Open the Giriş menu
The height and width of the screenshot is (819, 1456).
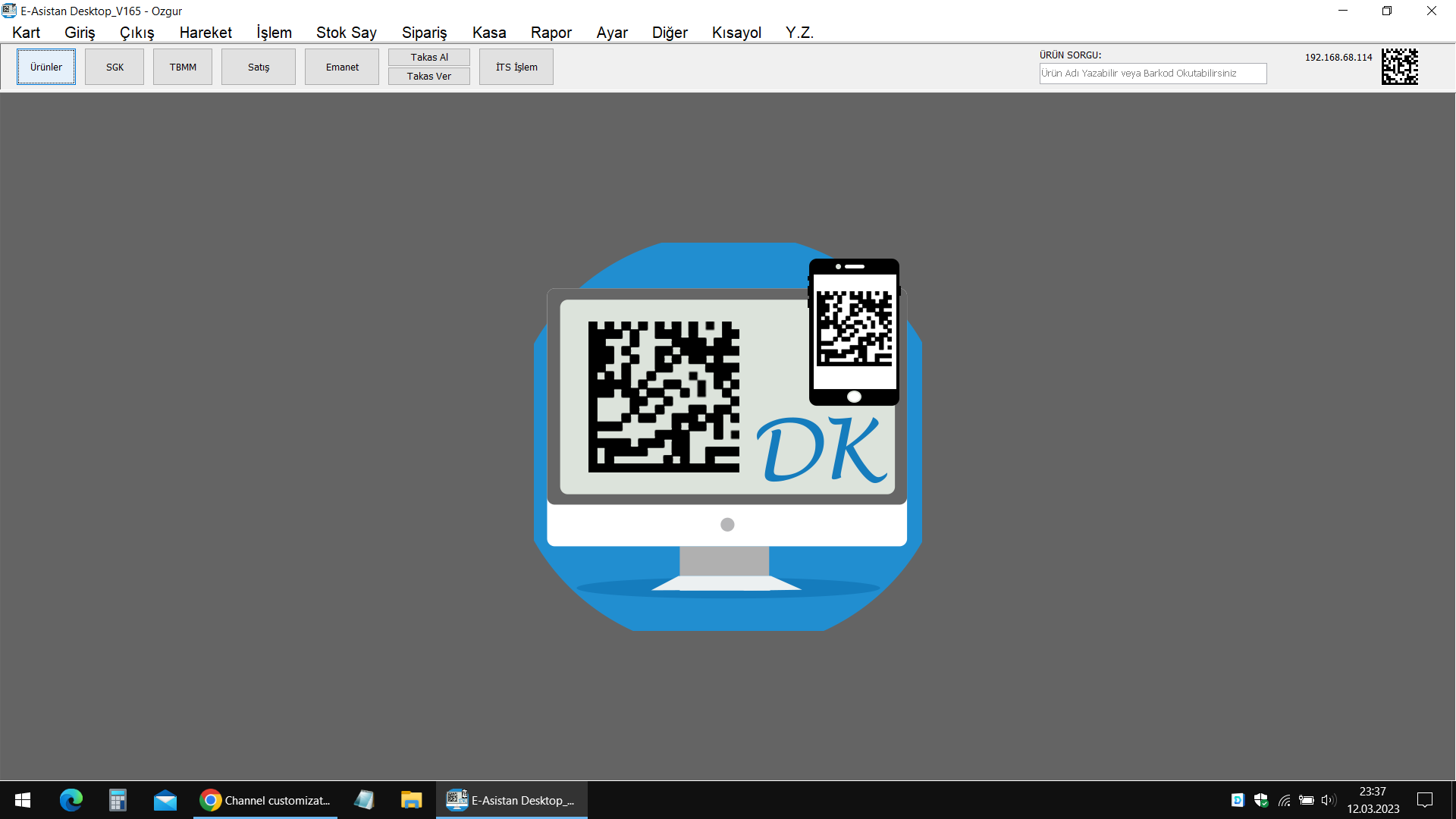[80, 33]
